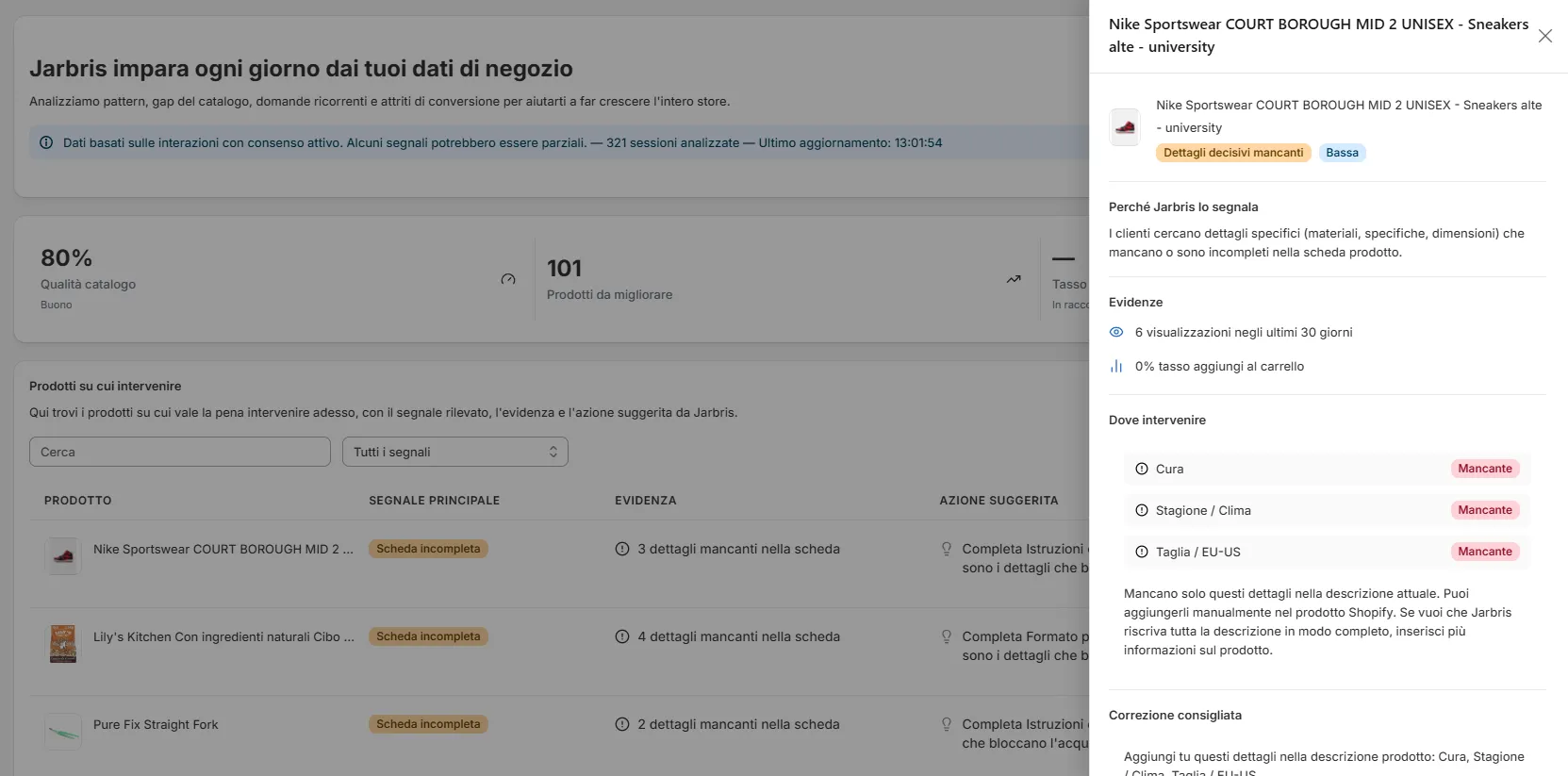The image size is (1568, 776).
Task: Click the Cura label in Dove intervenire
Action: point(1169,469)
